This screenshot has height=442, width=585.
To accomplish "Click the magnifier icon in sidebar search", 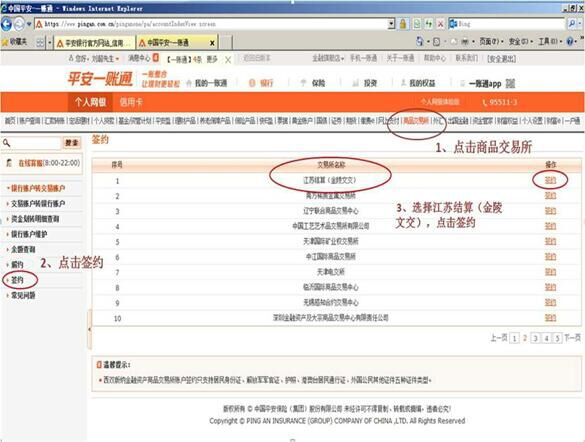I will click(x=6, y=142).
